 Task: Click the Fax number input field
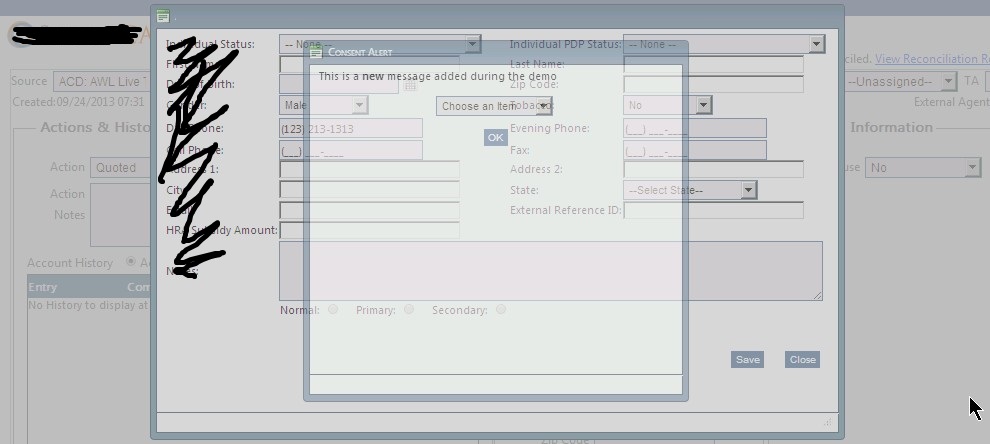coord(695,150)
